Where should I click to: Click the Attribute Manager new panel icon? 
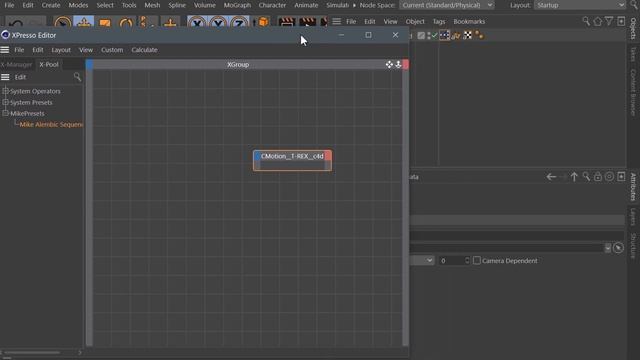point(621,177)
